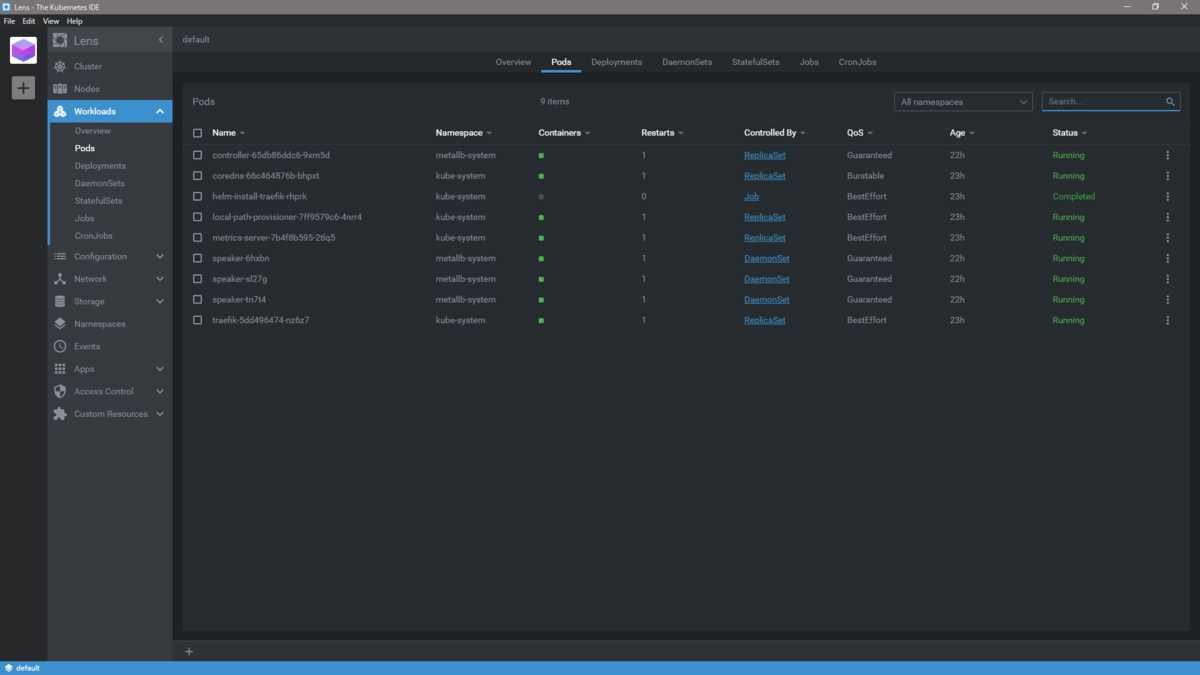The width and height of the screenshot is (1200, 675).
Task: Click the Namespaces sidebar icon
Action: pos(60,324)
